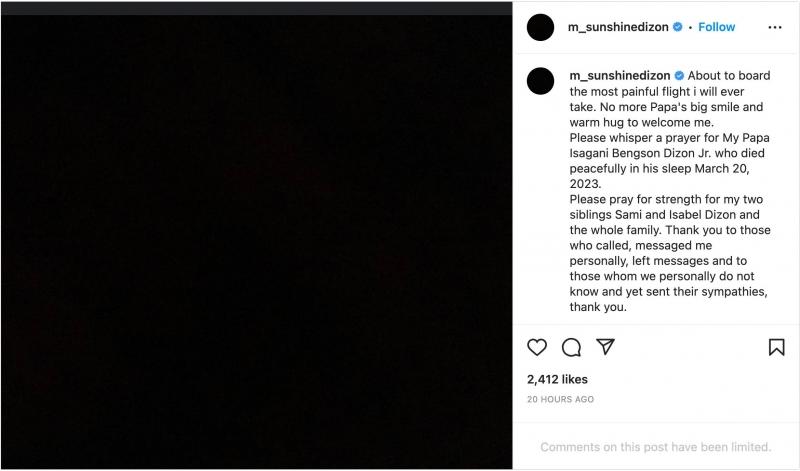Open m_sunshinedizon profile from the header username
The width and height of the screenshot is (800, 471).
click(619, 27)
